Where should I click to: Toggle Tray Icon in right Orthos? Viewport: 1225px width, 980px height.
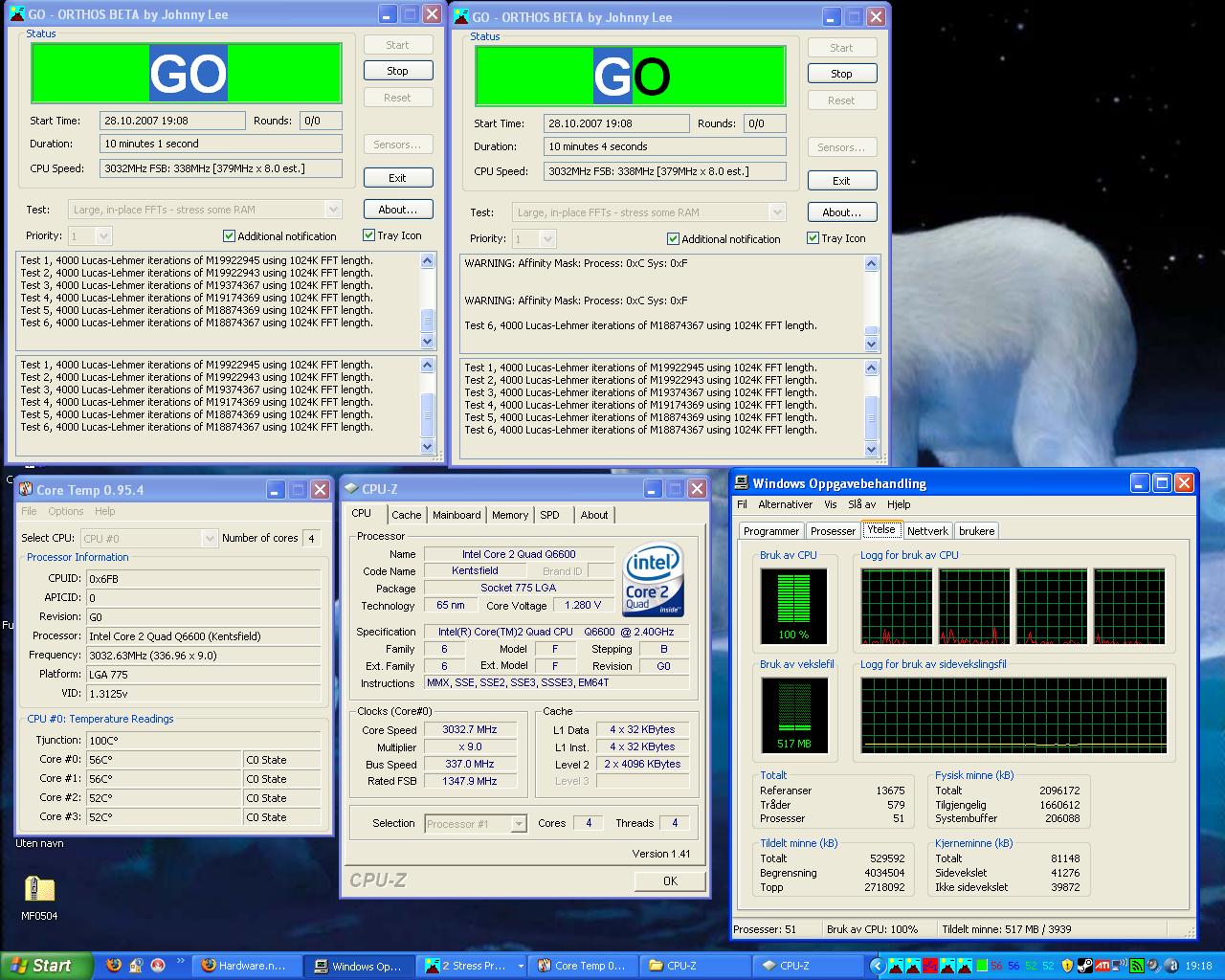coord(813,237)
